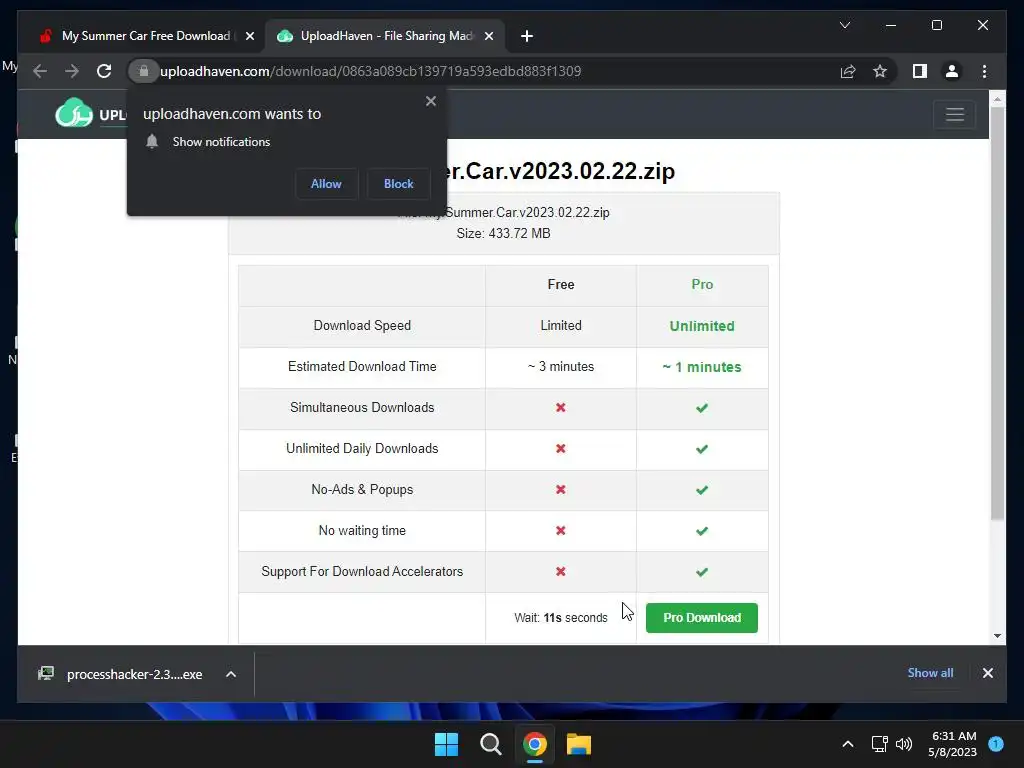The image size is (1024, 768).
Task: Click the notification bell icon
Action: [152, 142]
